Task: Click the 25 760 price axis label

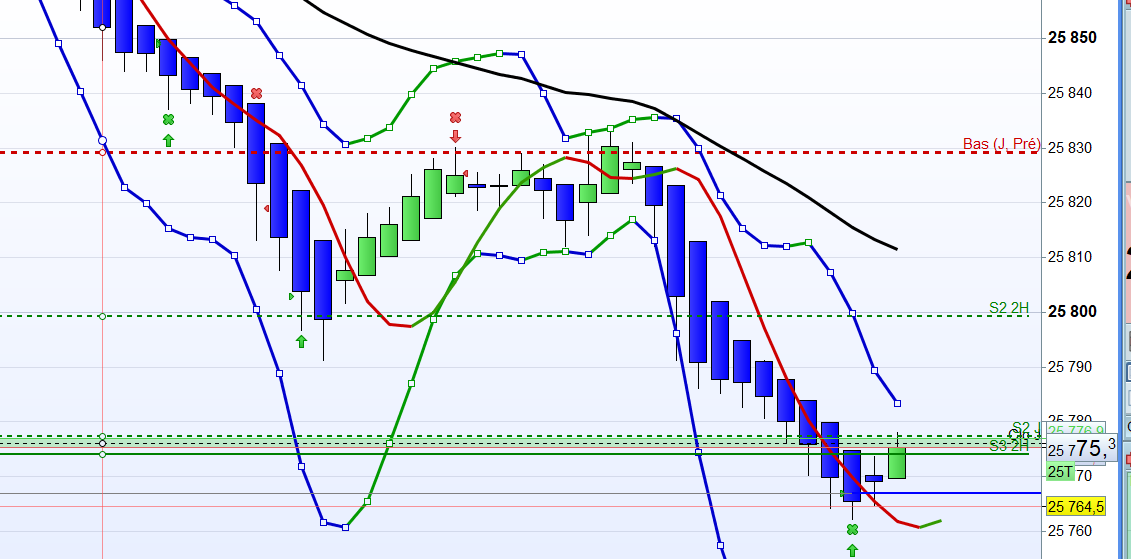Action: pos(1072,531)
